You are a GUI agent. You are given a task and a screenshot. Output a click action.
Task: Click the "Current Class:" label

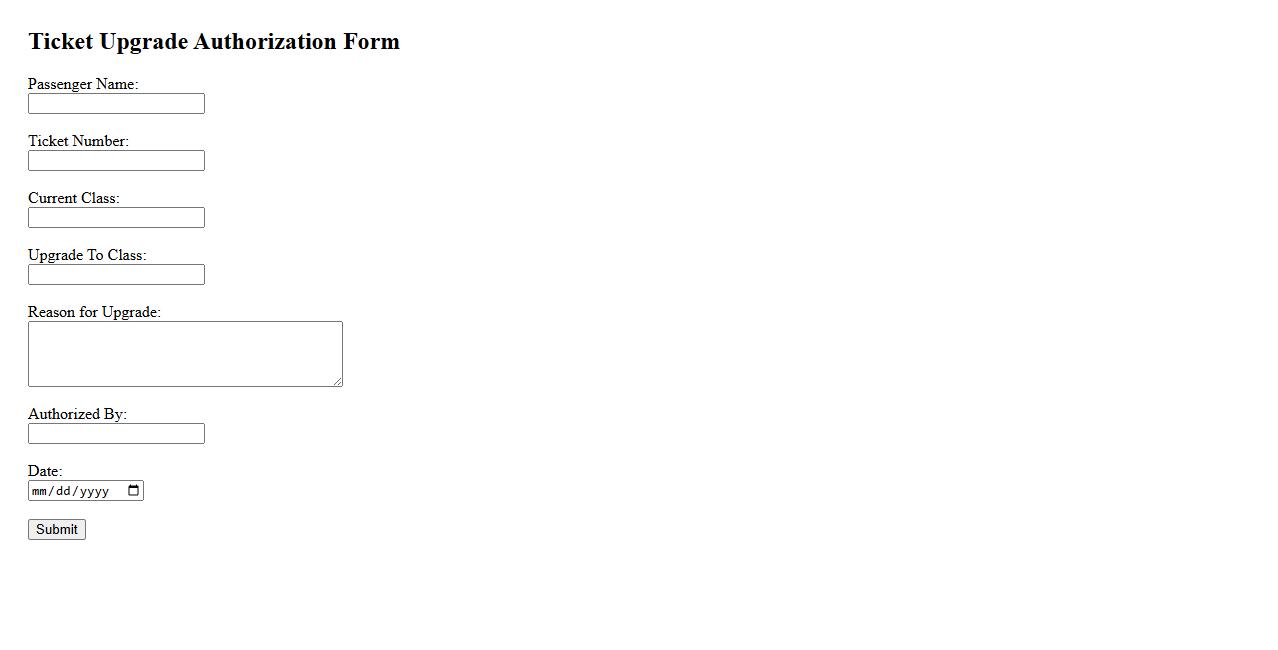tap(74, 199)
